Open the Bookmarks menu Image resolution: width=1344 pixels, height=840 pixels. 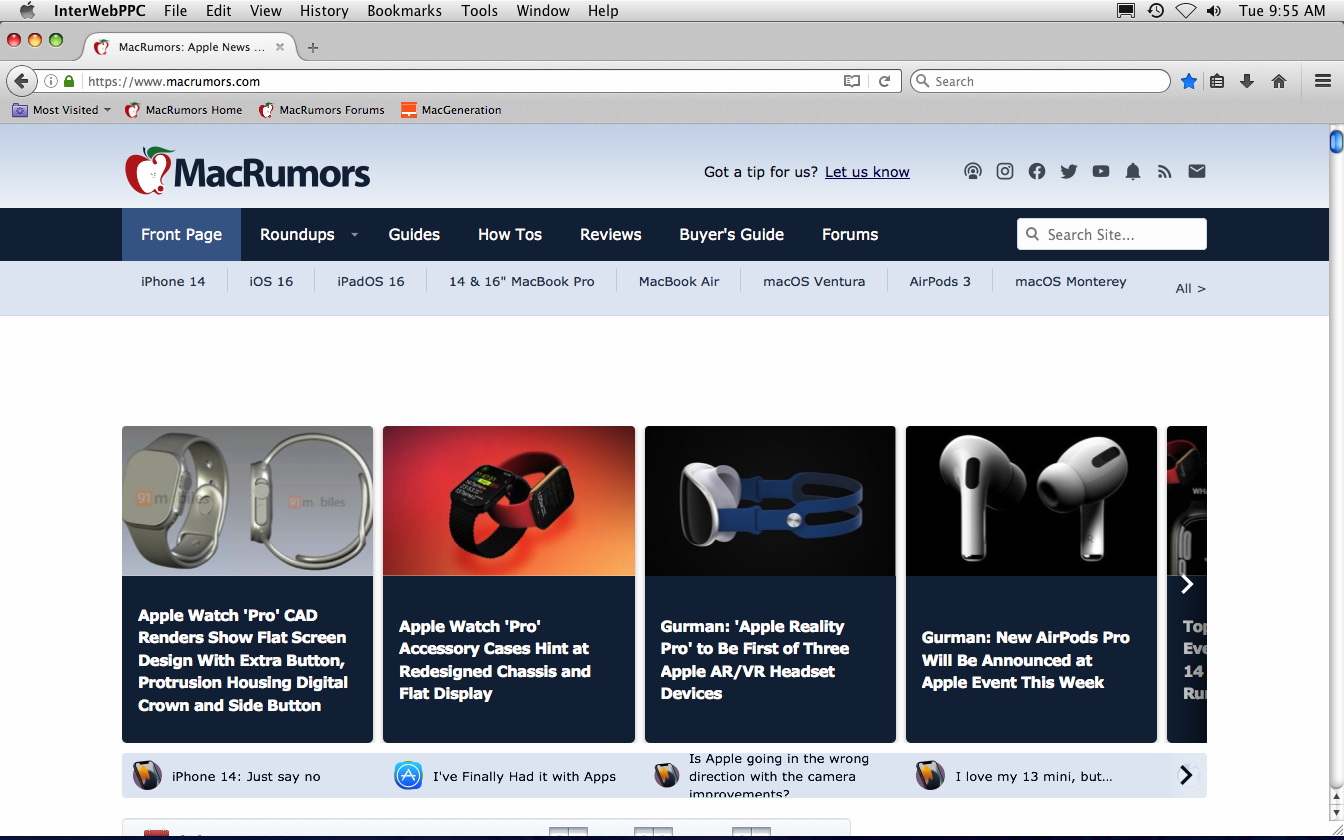pos(404,11)
